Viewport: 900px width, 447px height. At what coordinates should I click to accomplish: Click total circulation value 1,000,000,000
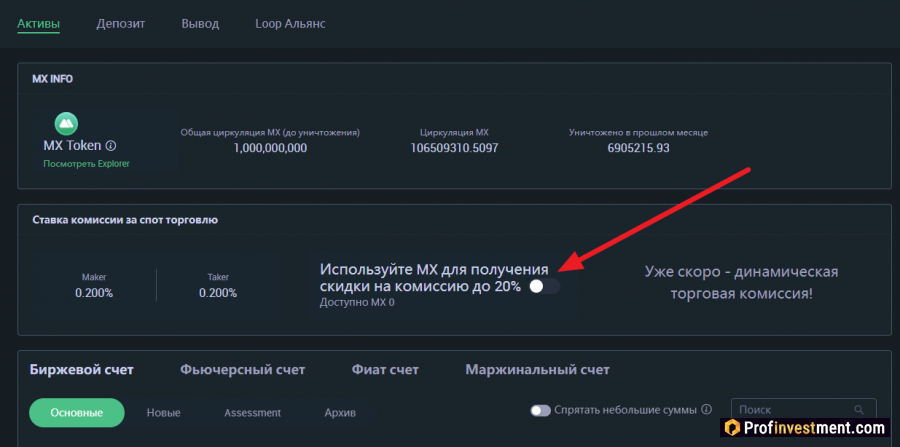[270, 148]
